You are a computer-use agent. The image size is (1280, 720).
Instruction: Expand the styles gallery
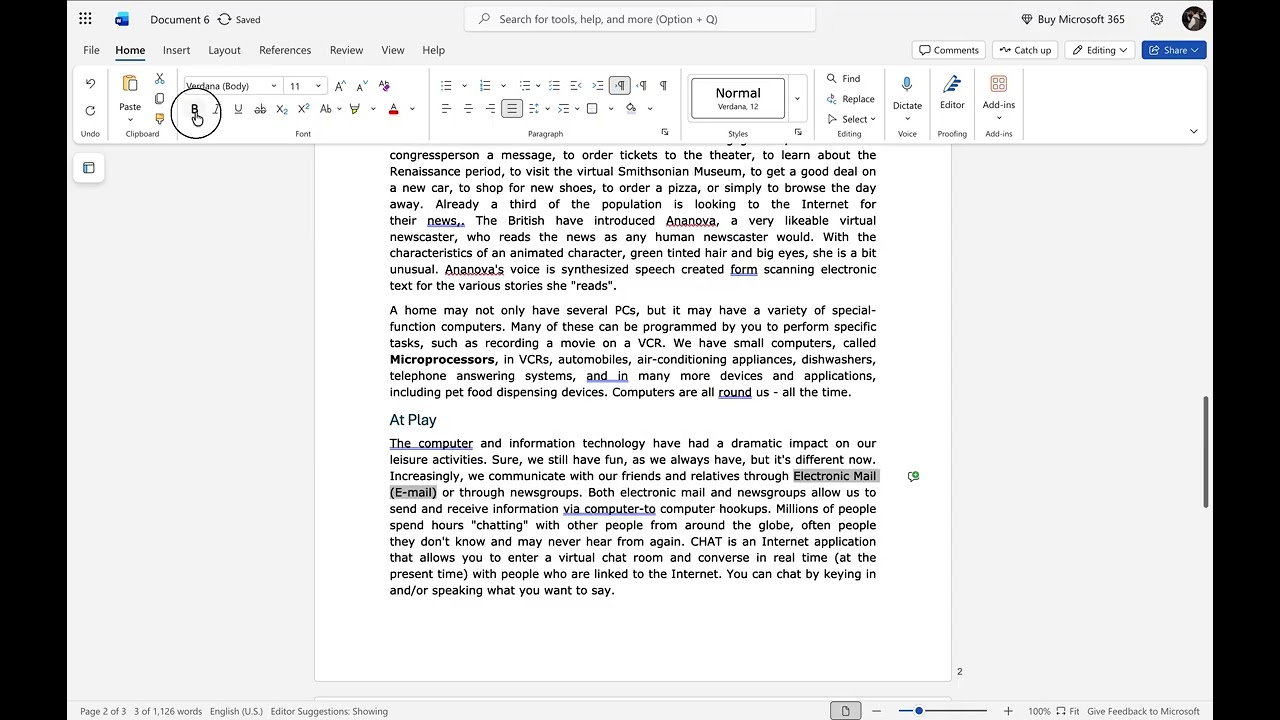click(797, 98)
